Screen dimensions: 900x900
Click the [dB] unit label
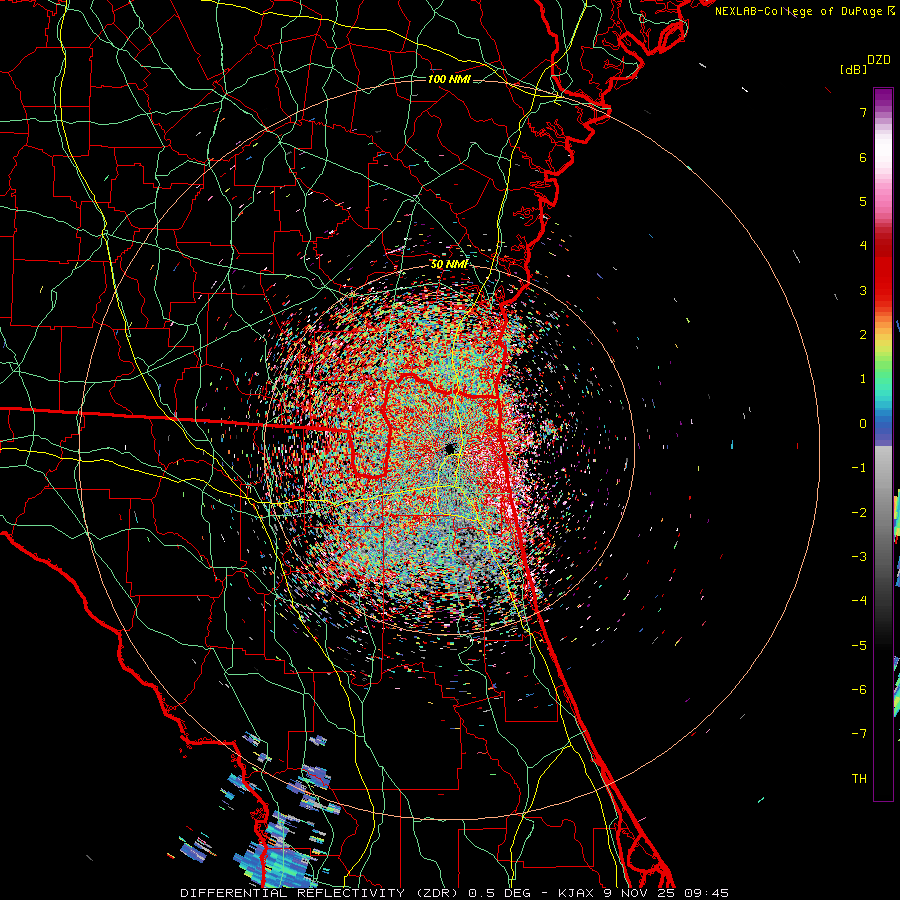[853, 69]
